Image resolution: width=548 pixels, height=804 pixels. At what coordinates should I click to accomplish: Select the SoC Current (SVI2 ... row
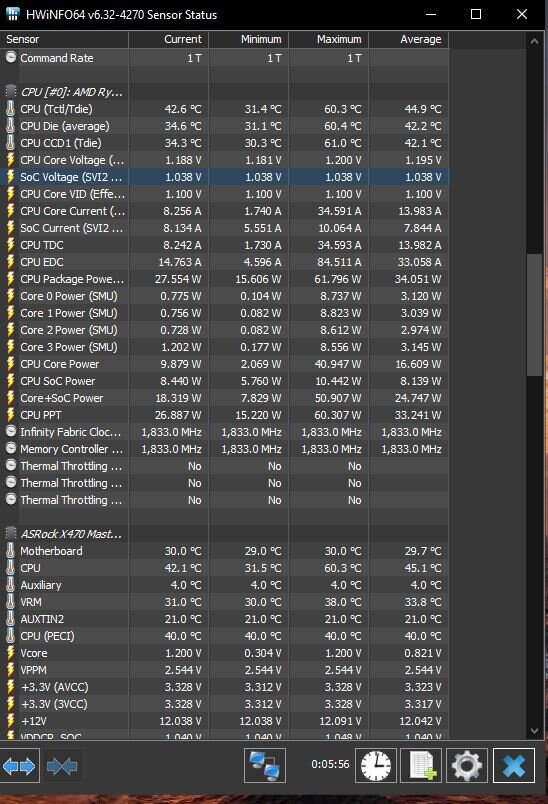click(225, 228)
